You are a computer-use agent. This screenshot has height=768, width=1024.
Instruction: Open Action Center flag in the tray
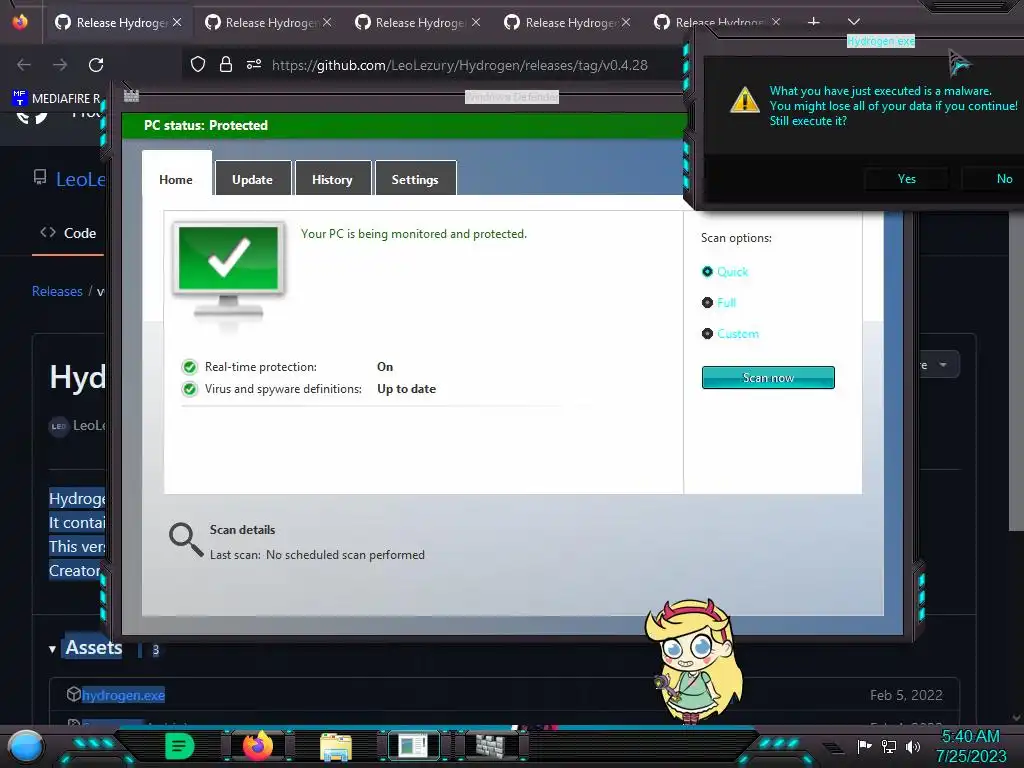coord(865,746)
